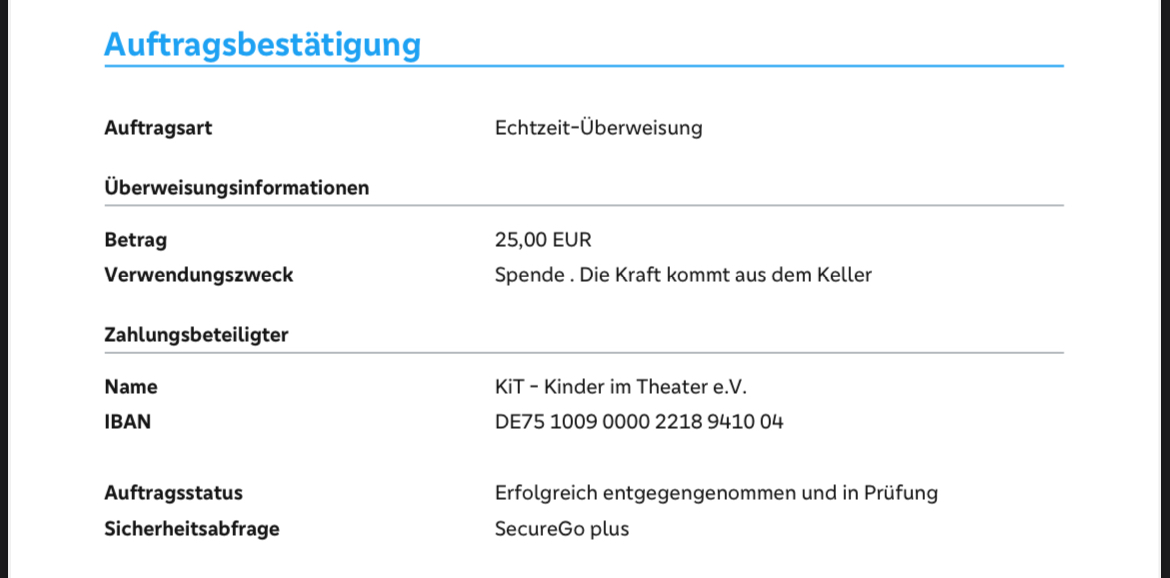Click the gray divider below Zahlungsbeteiligter
Viewport: 1170px width, 578px height.
click(584, 353)
